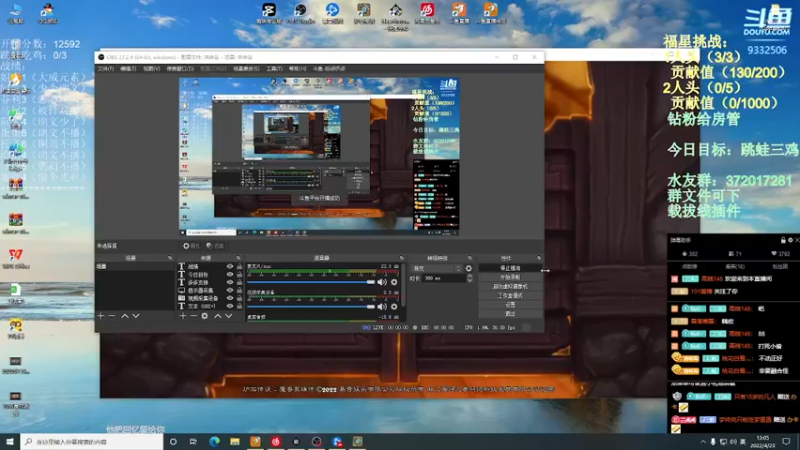Viewport: 800px width, 450px height.
Task: Move the scene up with the up arrow
Action: click(x=124, y=316)
